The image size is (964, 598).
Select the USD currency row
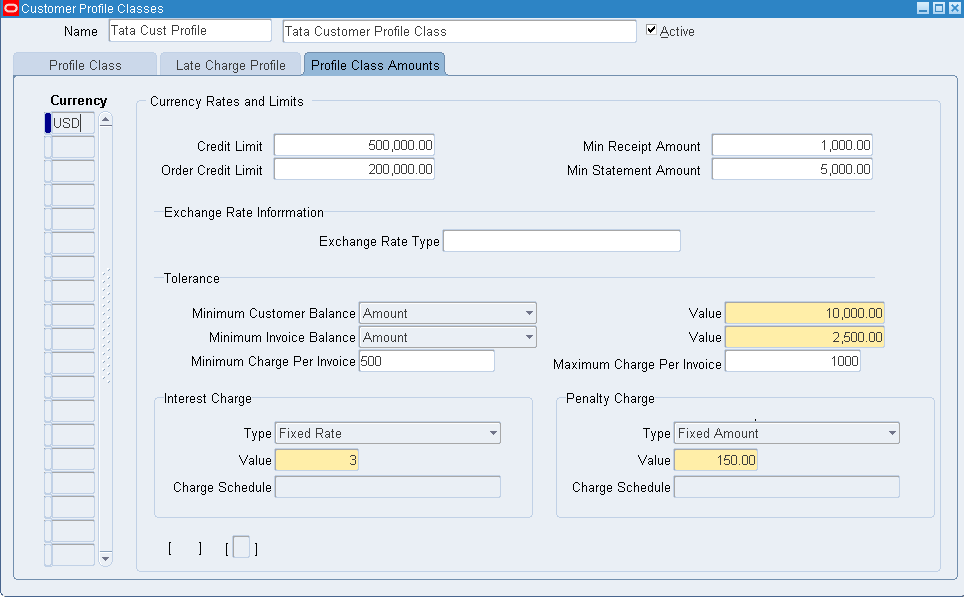(72, 123)
